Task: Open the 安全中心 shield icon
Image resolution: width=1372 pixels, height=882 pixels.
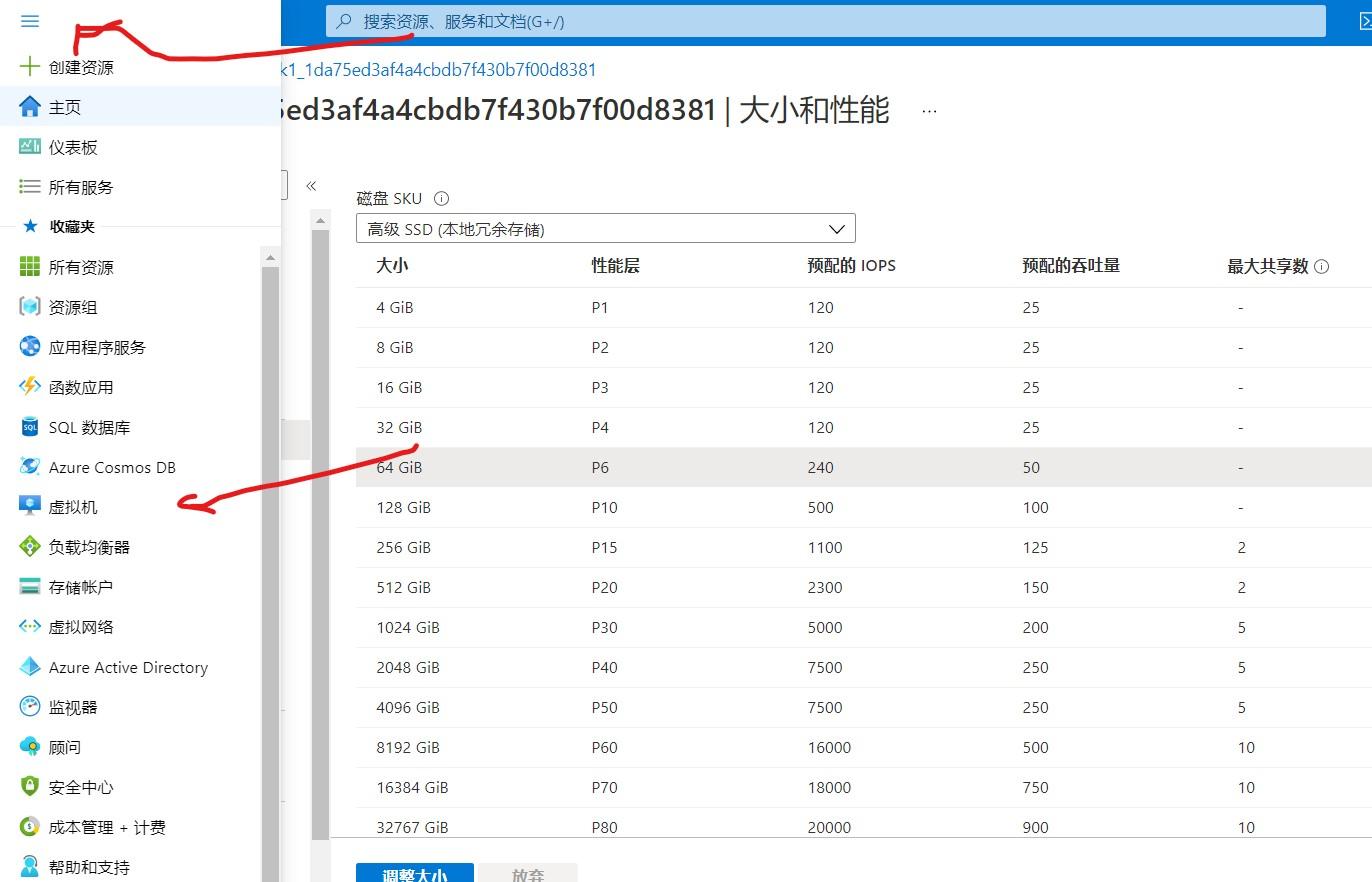Action: point(30,787)
